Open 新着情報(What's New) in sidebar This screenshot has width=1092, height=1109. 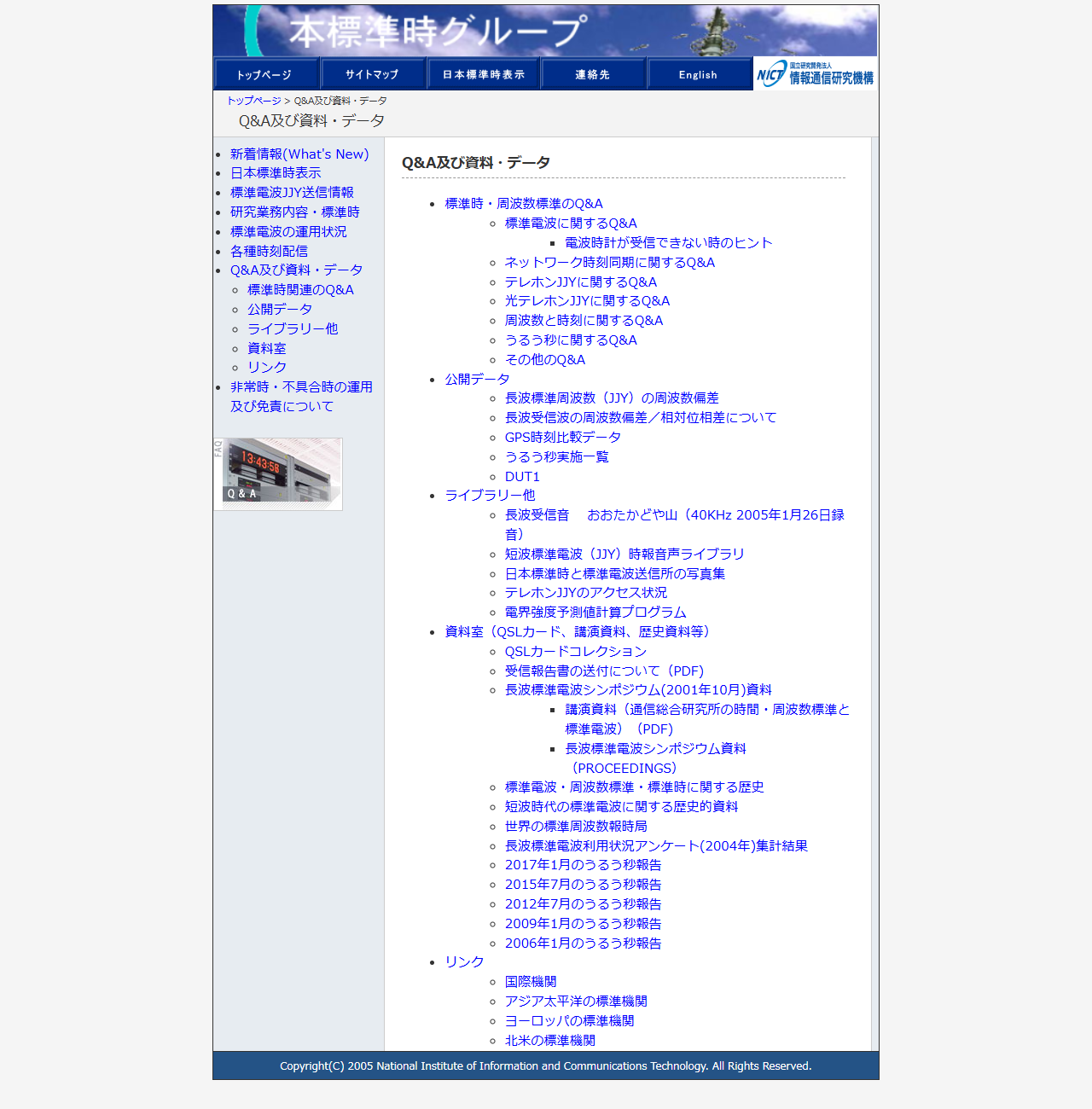(299, 154)
